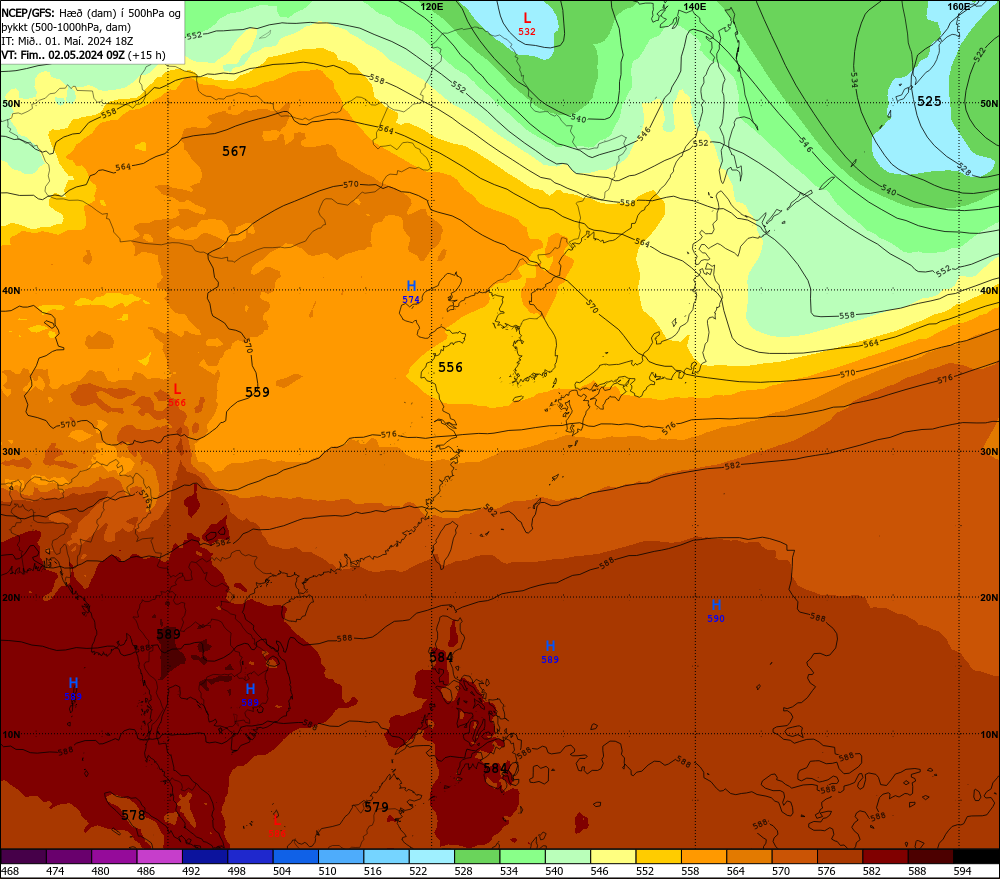1000x879 pixels.
Task: Click the black 578 thickness value
Action: click(133, 815)
